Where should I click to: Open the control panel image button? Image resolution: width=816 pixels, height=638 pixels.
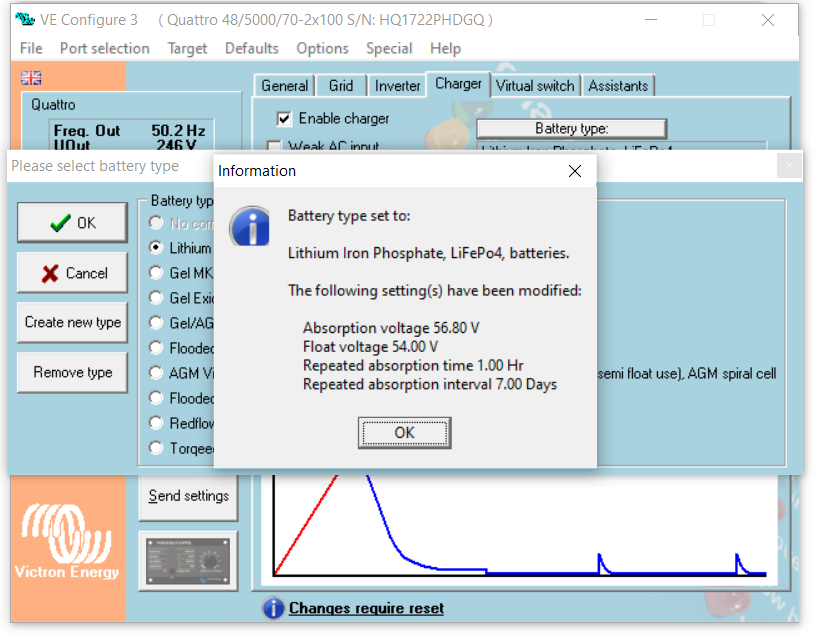point(188,561)
